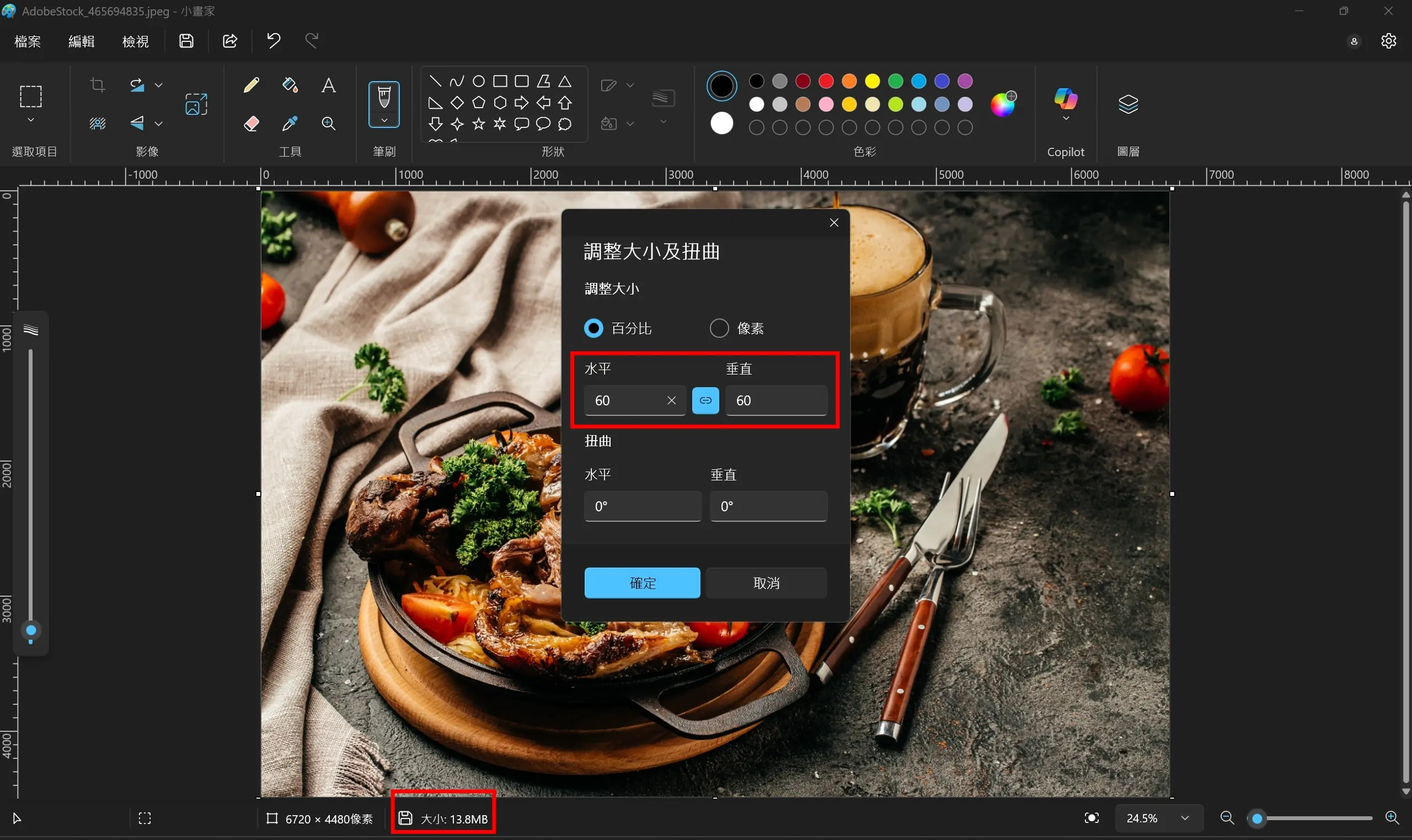
Task: Confirm resize with 確定 button
Action: pos(642,582)
